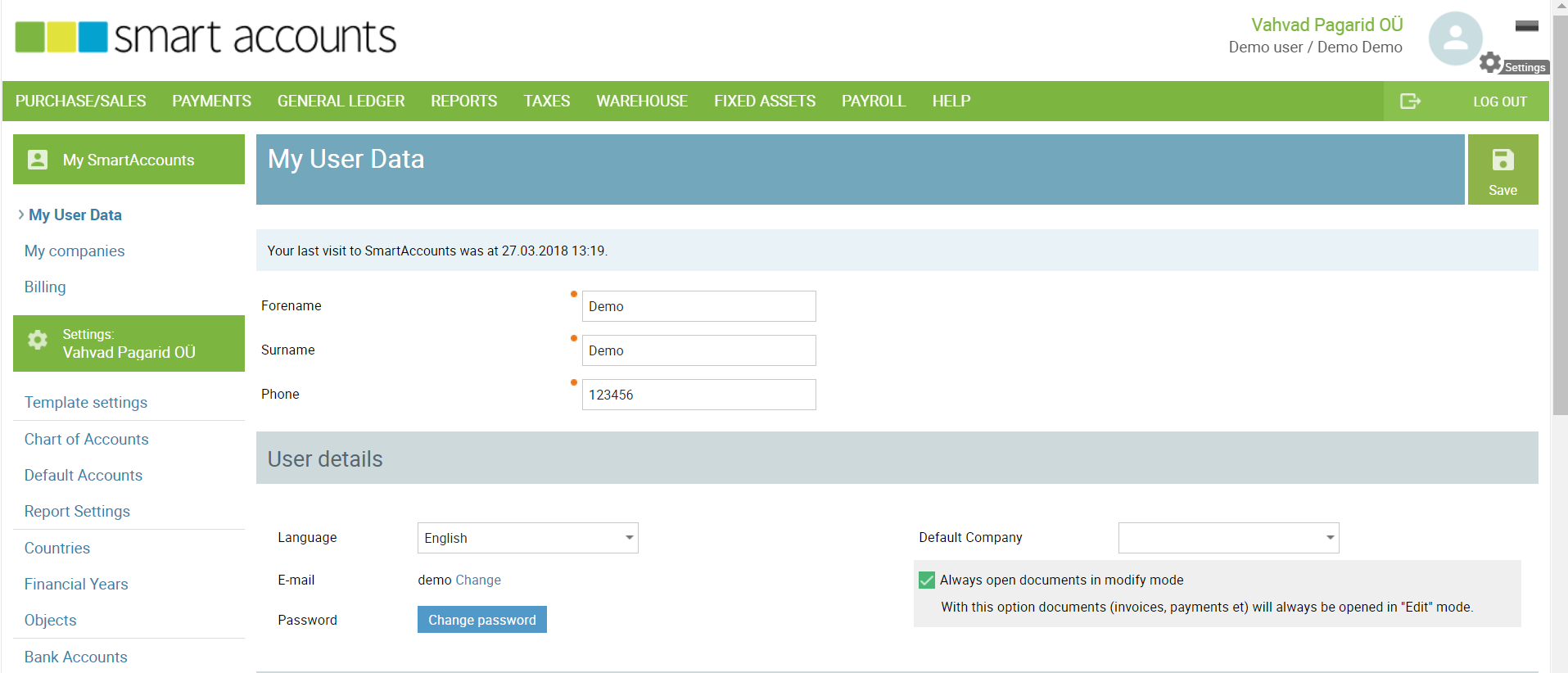Click the Surname input field
The width and height of the screenshot is (1568, 673).
coord(699,350)
